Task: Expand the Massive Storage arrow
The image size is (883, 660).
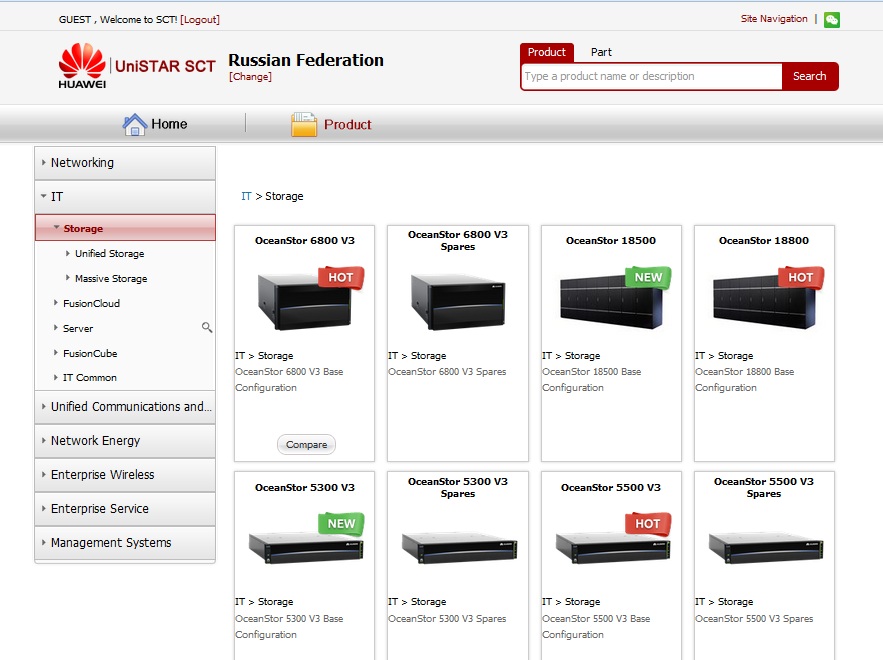Action: [x=68, y=278]
